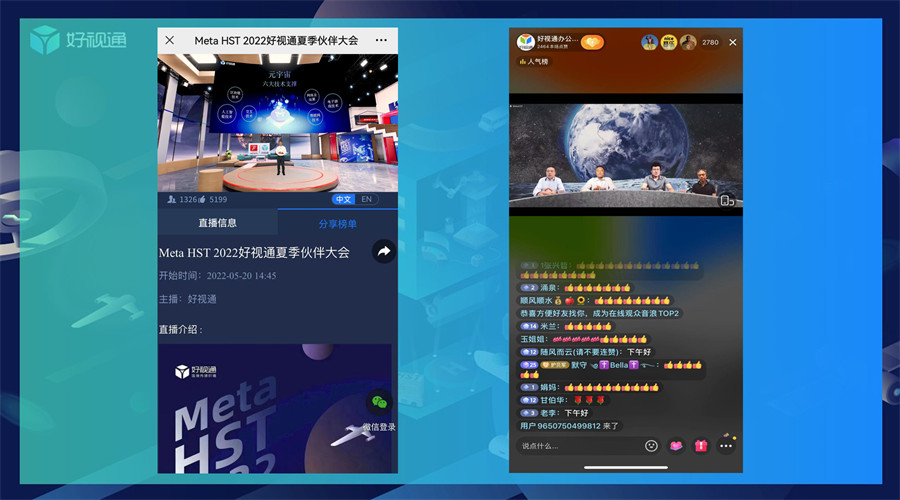Image resolution: width=900 pixels, height=500 pixels.
Task: Tap the rotate-screen icon on the earth video
Action: click(727, 200)
